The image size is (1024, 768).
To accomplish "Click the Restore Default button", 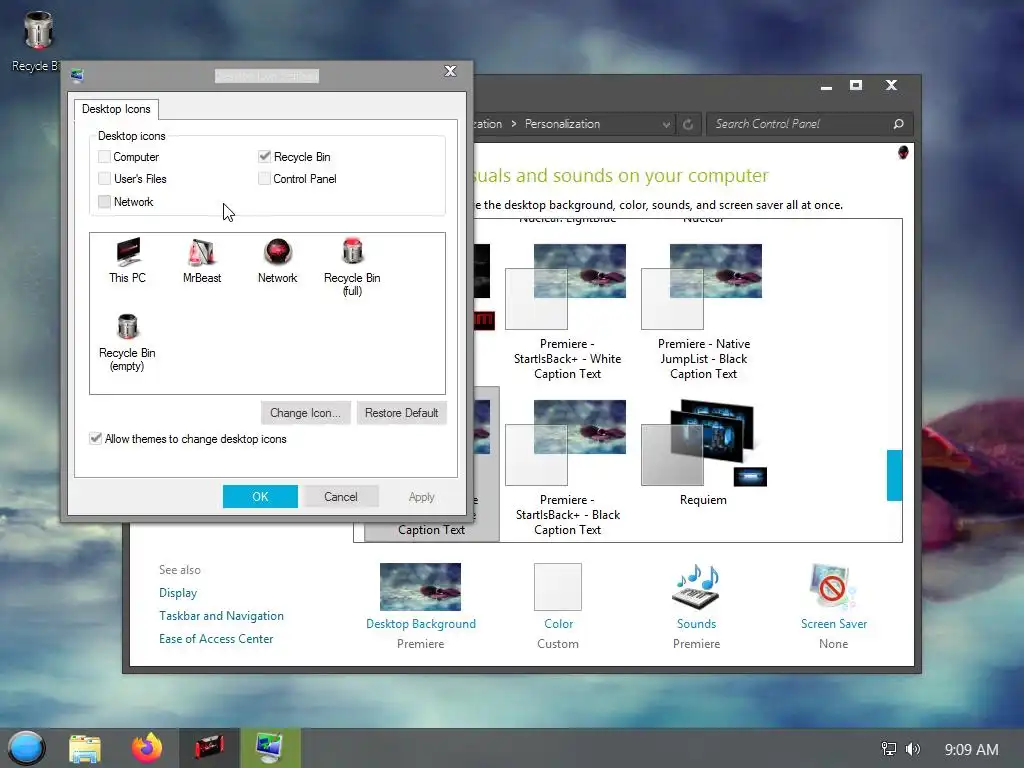I will pyautogui.click(x=402, y=413).
